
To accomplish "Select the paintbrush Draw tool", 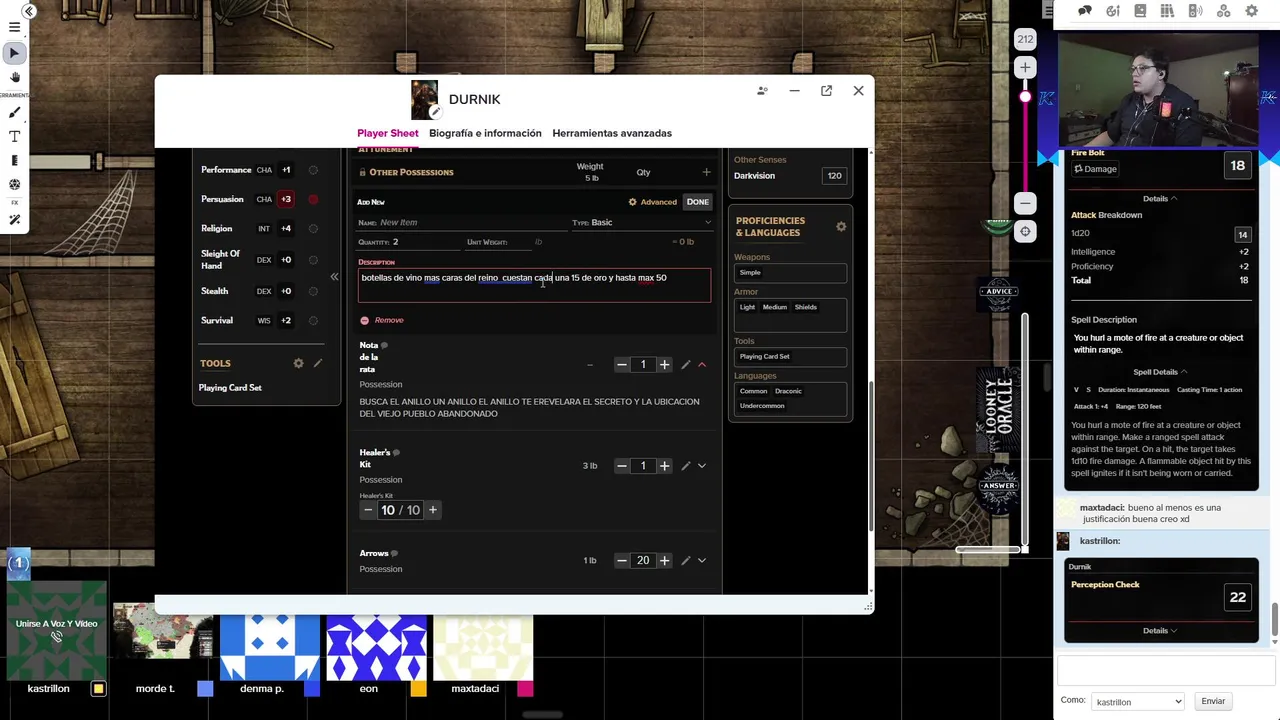I will coord(14,112).
